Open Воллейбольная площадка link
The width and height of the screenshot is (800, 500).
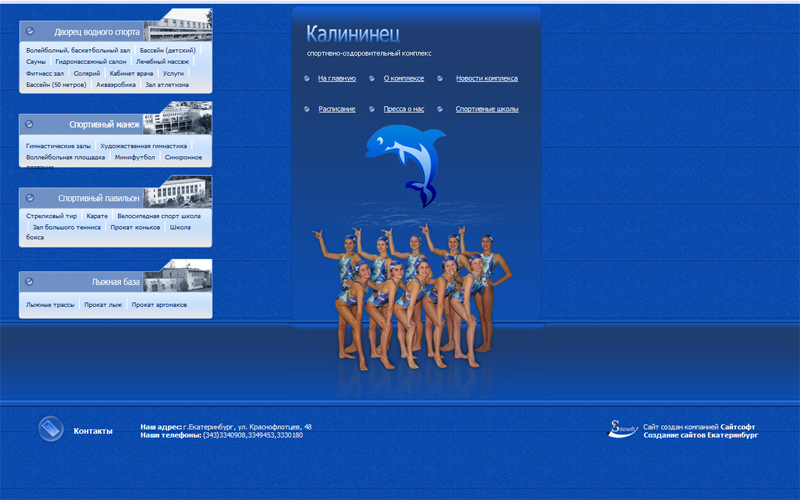pos(65,157)
